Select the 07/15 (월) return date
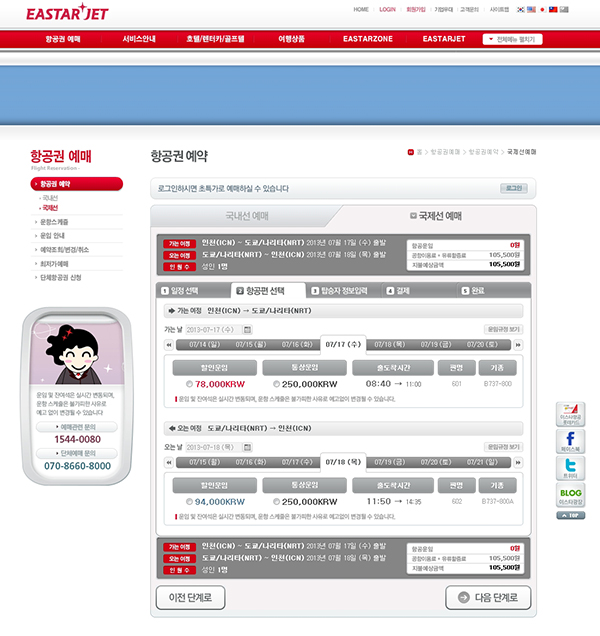Screen dimensions: 600x636 [x=204, y=462]
